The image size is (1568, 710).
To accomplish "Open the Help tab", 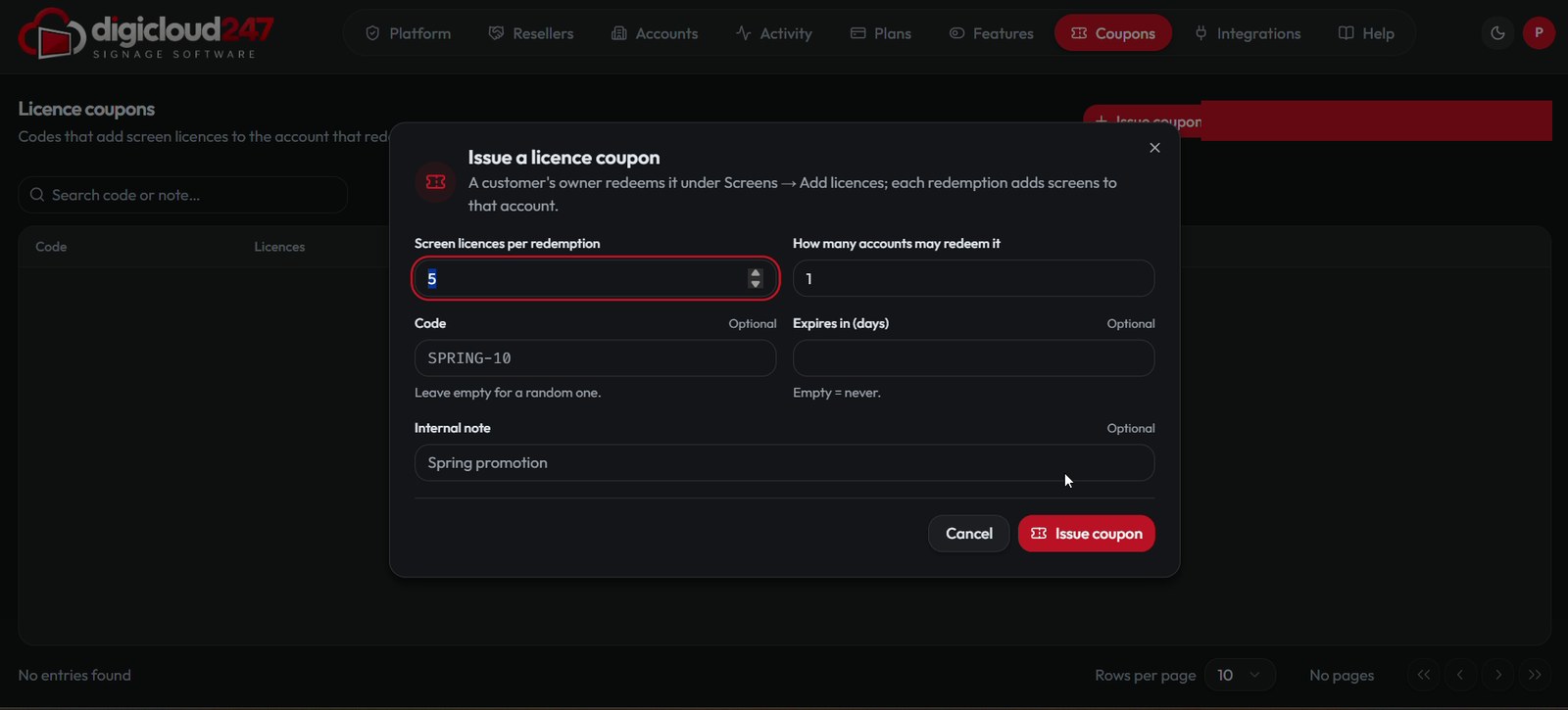I will click(1366, 33).
